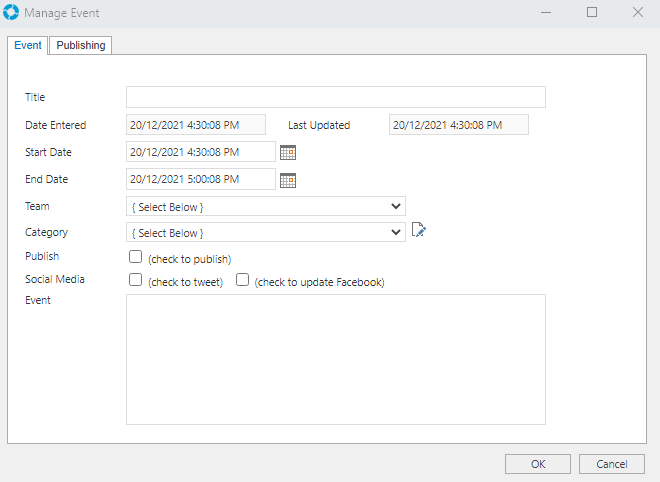Maximize the Manage Event window
The height and width of the screenshot is (482, 660).
coord(592,12)
